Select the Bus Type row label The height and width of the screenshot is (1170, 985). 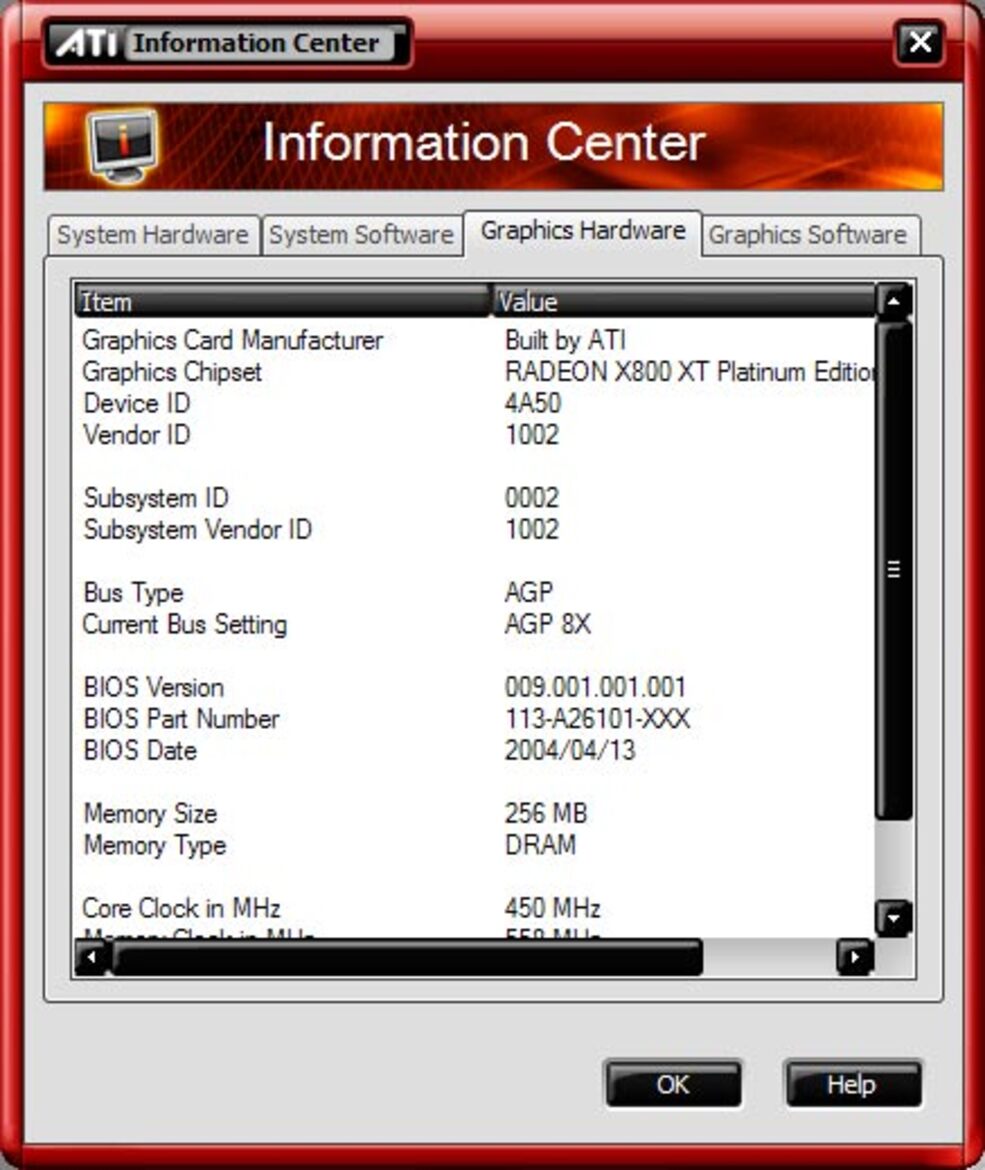click(x=134, y=592)
